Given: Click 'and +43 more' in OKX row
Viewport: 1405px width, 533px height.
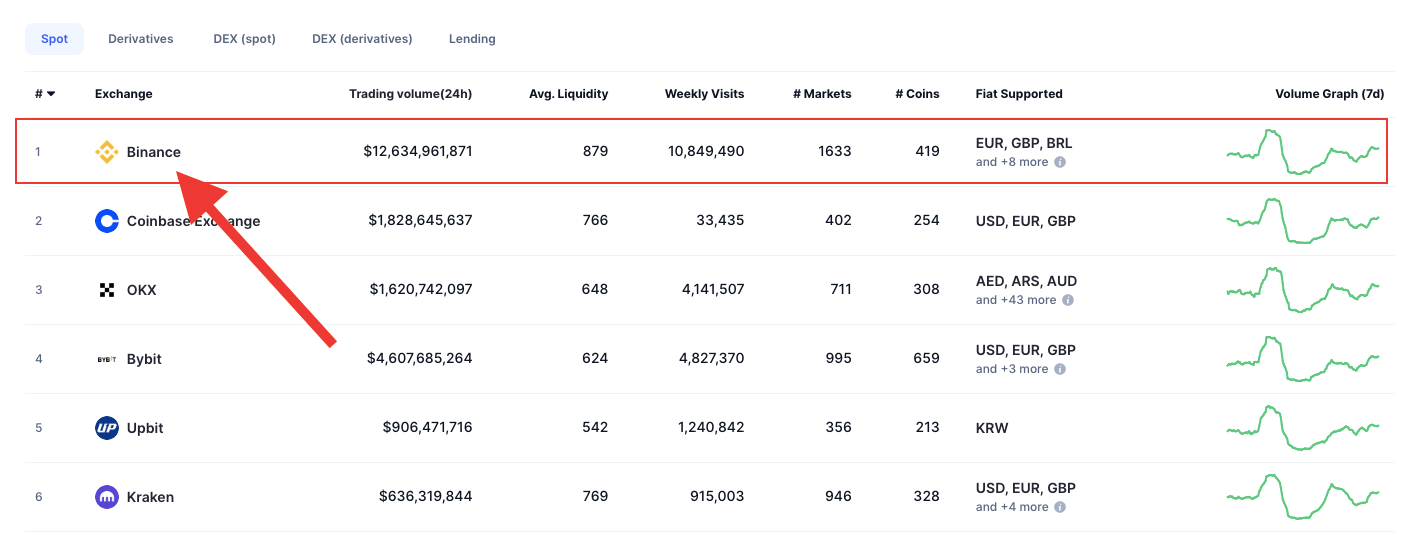Looking at the screenshot, I should [1016, 300].
